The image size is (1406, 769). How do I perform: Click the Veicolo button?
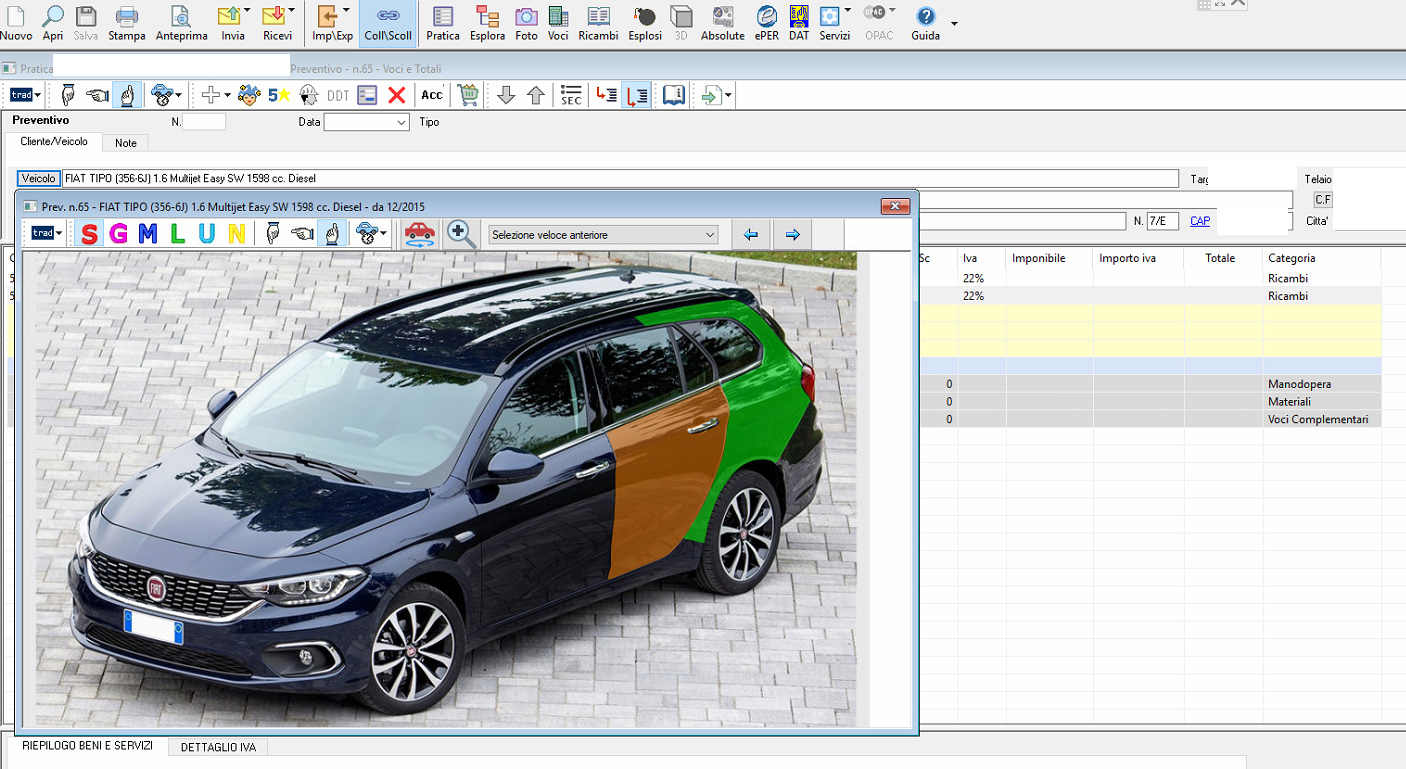point(39,178)
